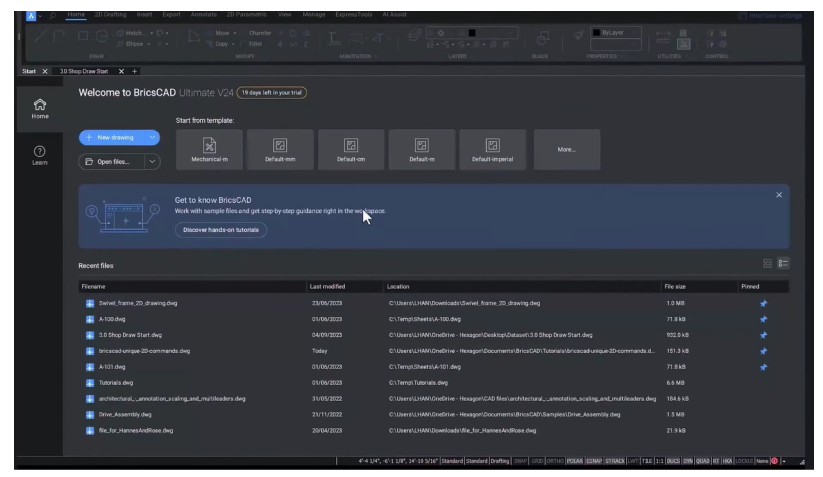
Task: Click the Hatch tool in Draw panel
Action: tap(131, 33)
